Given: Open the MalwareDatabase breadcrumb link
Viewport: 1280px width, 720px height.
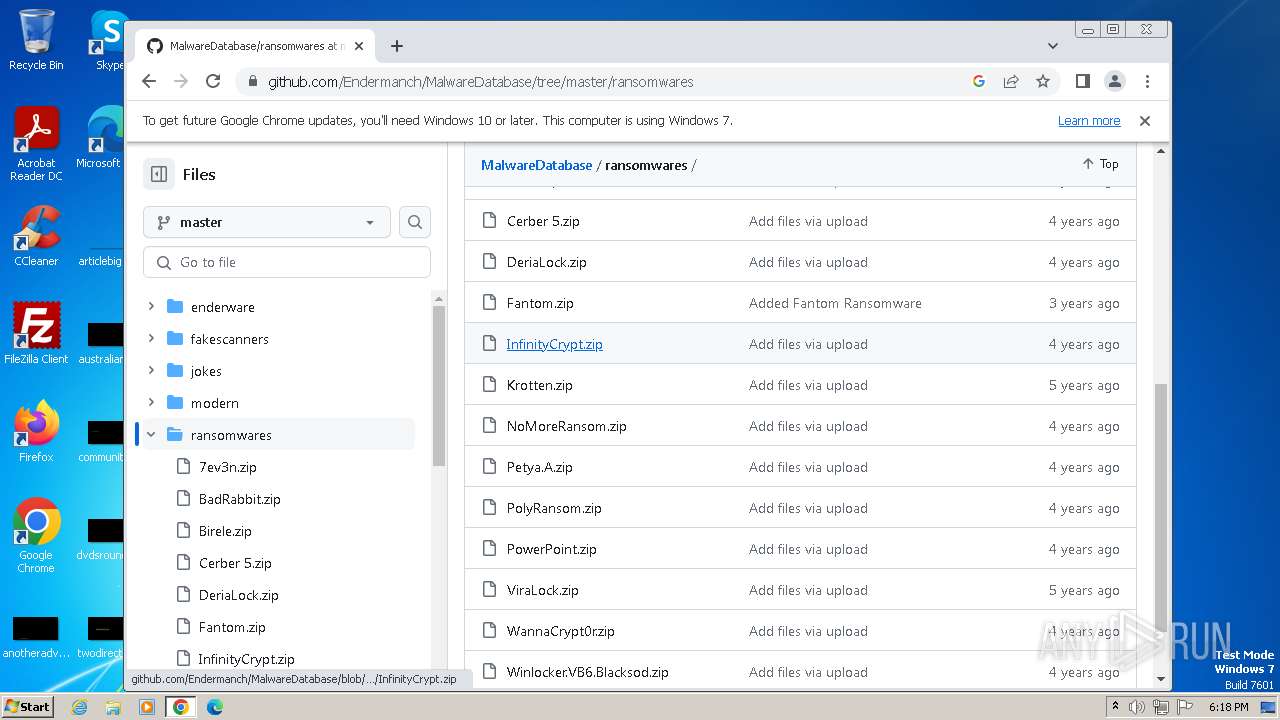Looking at the screenshot, I should pyautogui.click(x=537, y=165).
